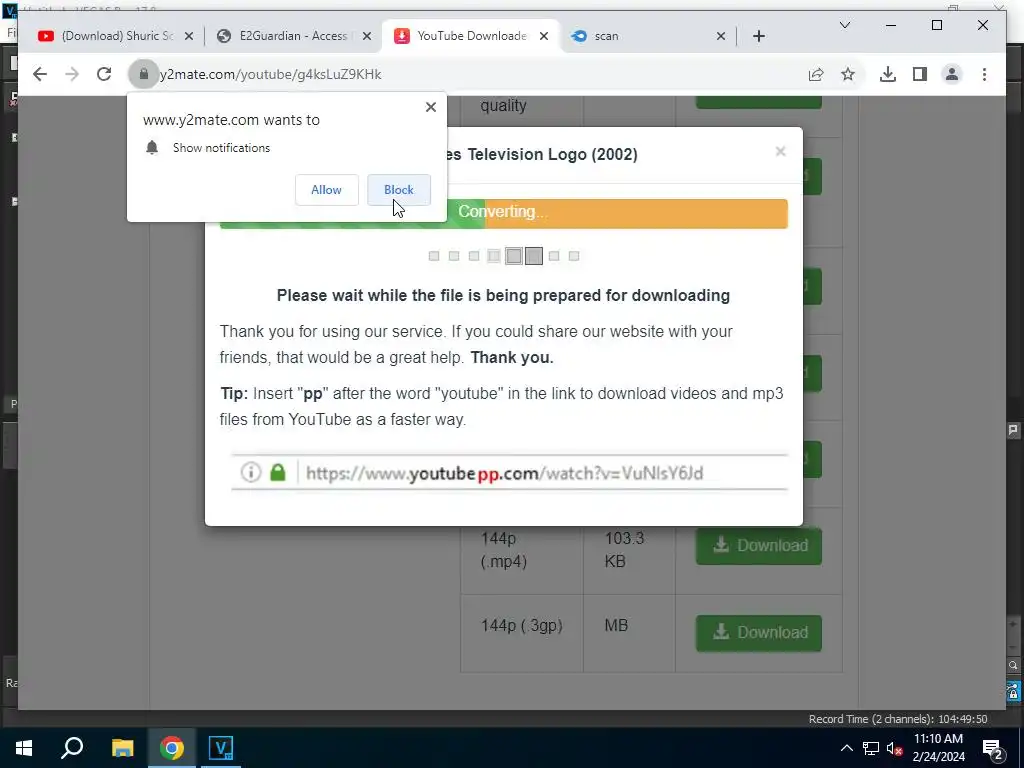
Task: Close the Shuric Scan tab
Action: tap(189, 36)
